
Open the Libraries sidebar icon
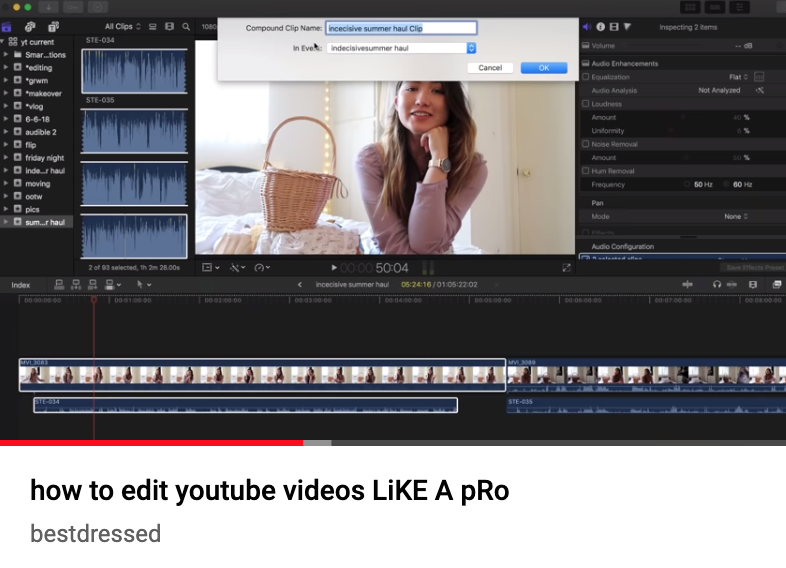[6, 26]
